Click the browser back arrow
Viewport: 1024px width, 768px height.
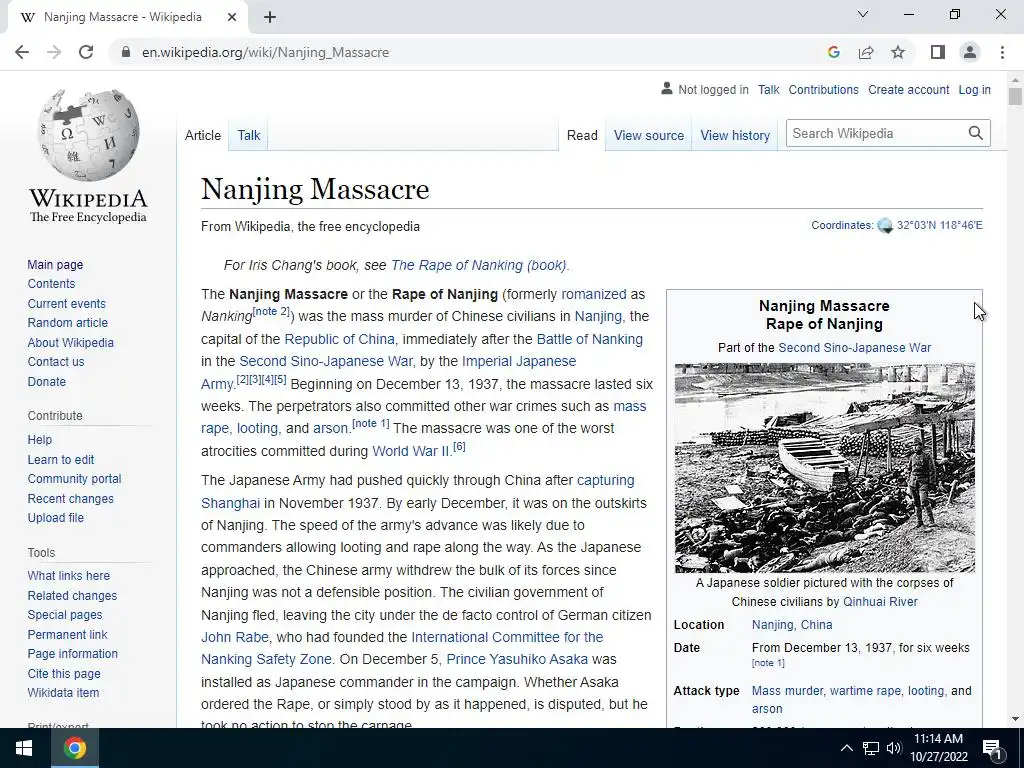(x=22, y=52)
